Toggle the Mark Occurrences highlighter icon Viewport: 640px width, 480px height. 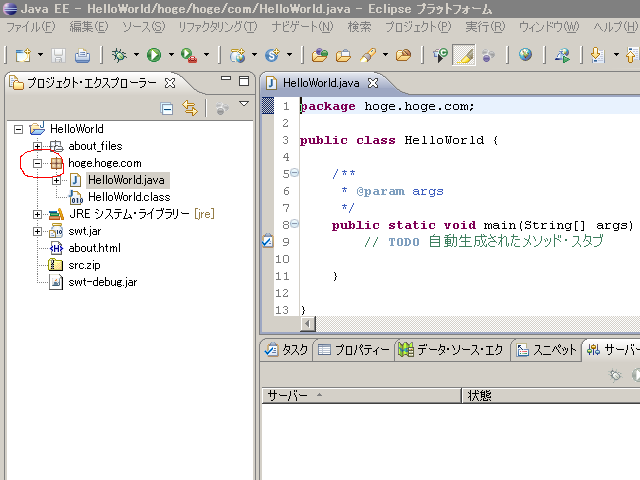[x=464, y=55]
